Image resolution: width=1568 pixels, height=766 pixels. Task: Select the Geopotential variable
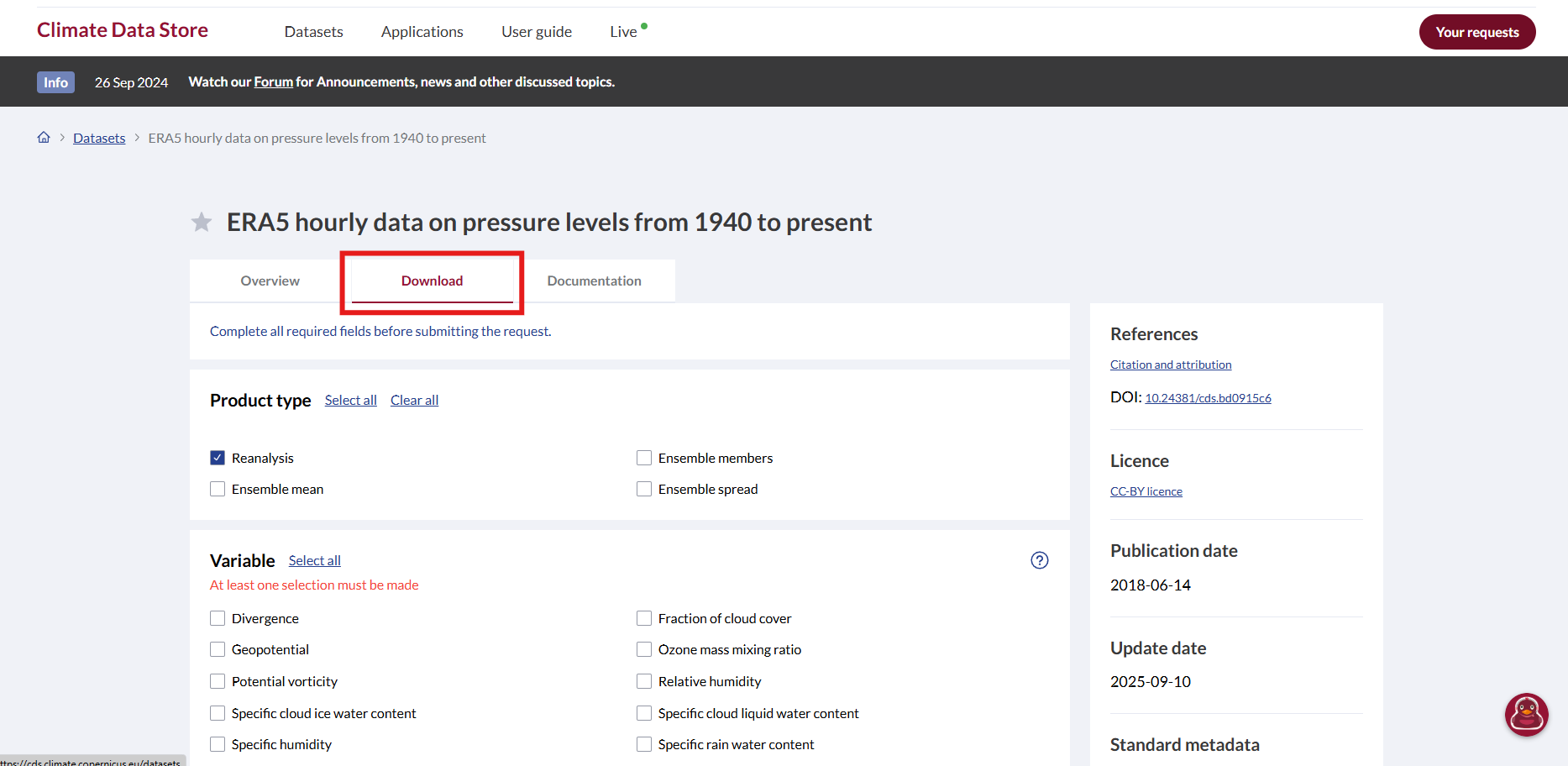click(x=218, y=649)
